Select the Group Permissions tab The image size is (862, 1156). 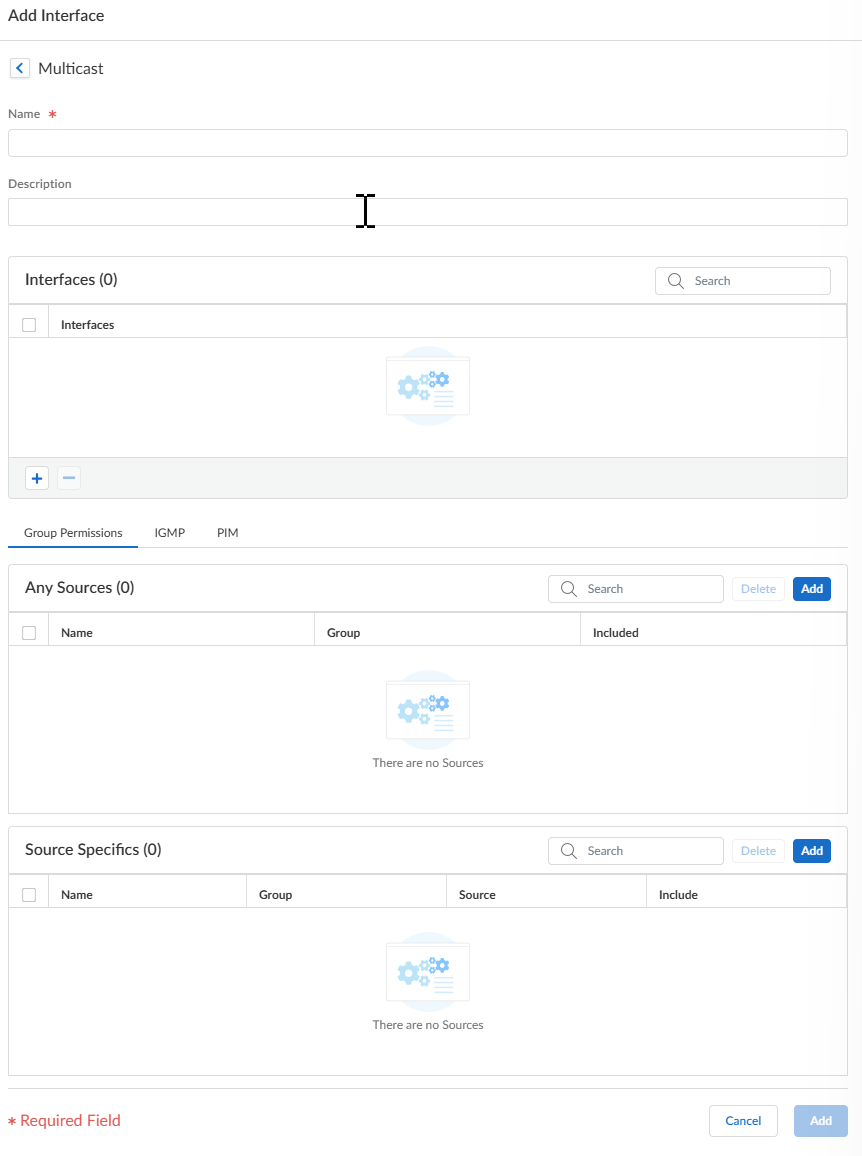(73, 533)
